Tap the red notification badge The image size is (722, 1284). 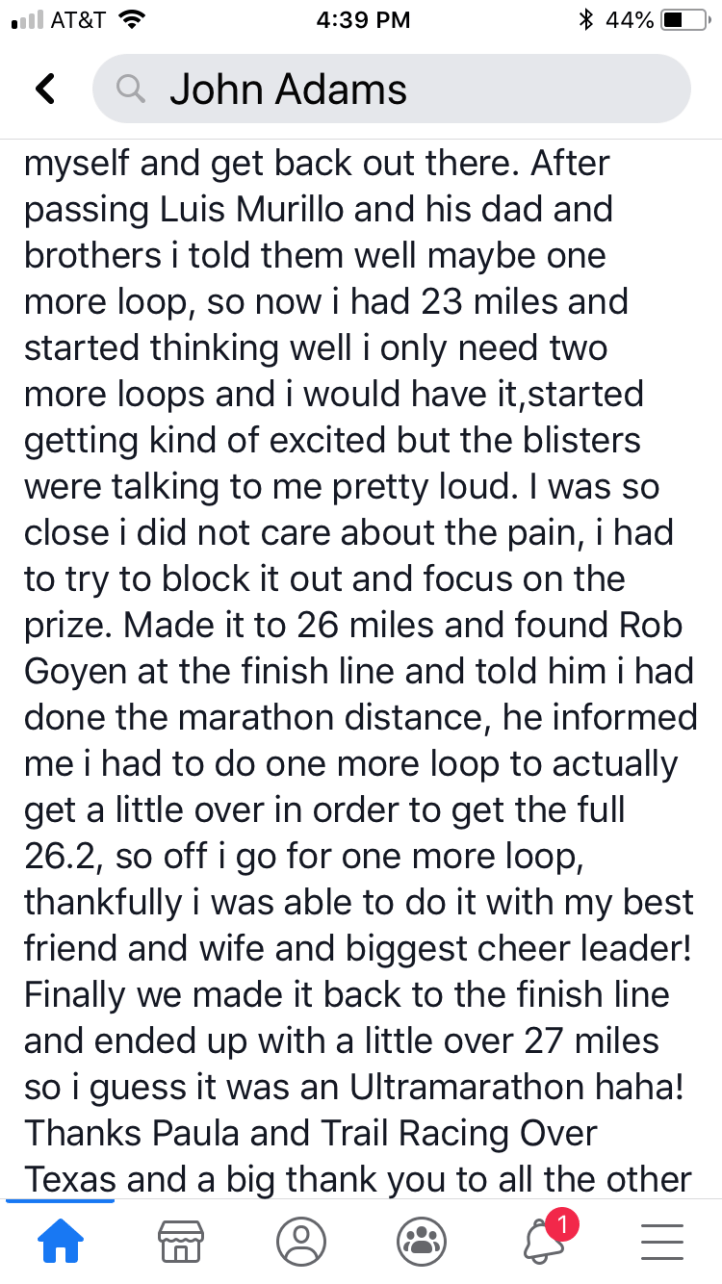coord(562,1224)
